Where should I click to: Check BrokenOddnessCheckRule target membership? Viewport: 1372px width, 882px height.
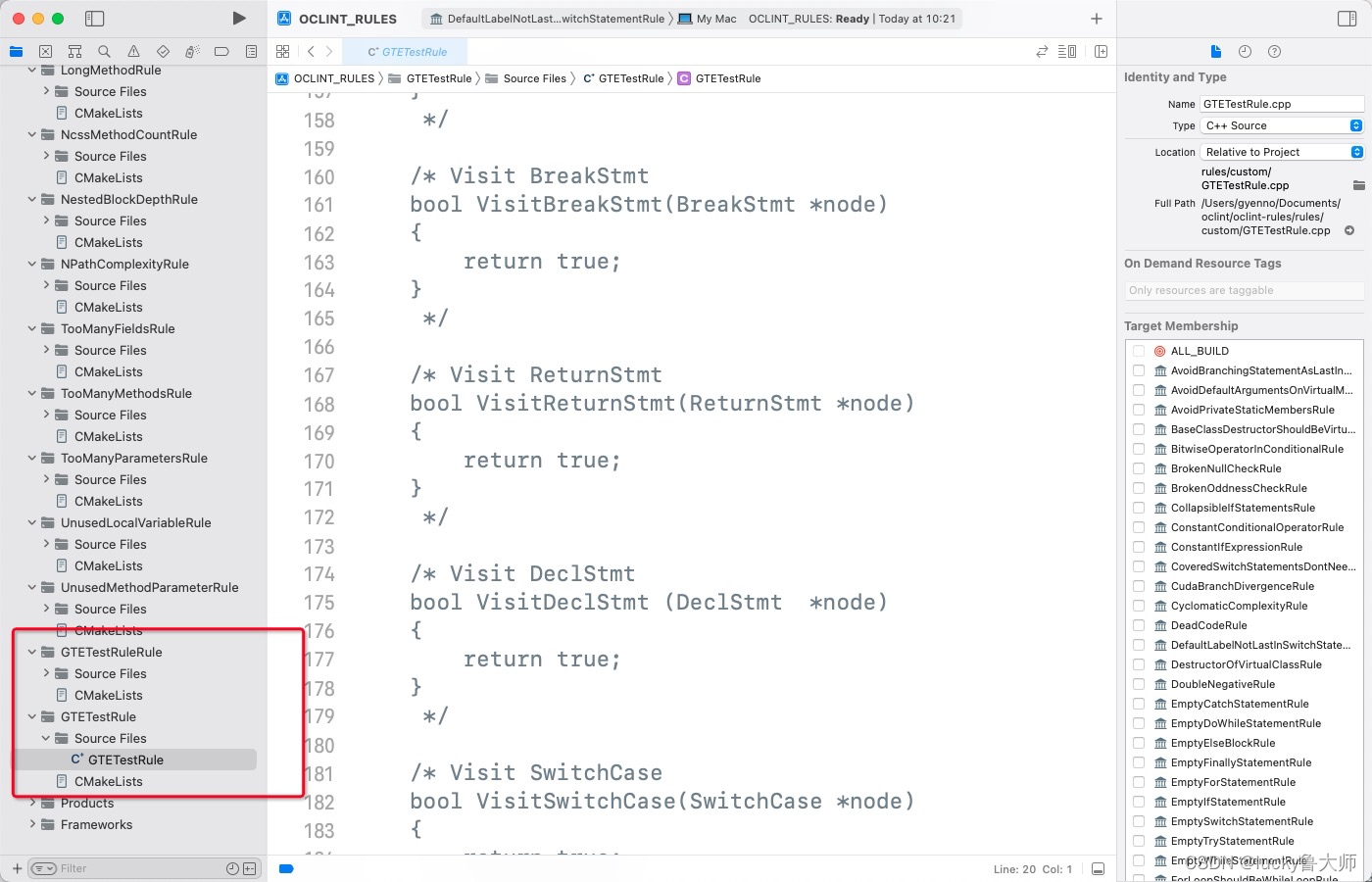click(1139, 488)
